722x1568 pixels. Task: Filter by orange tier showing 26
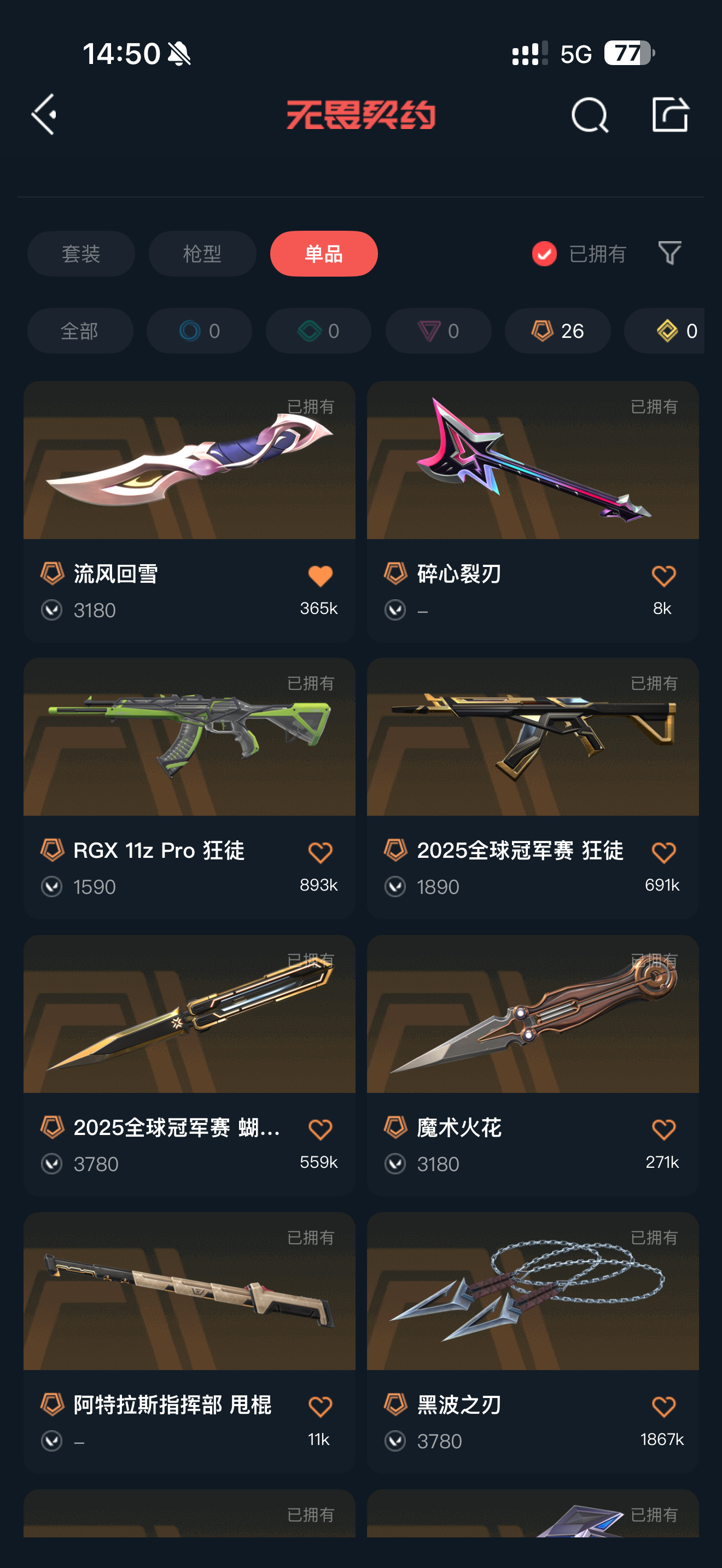tap(557, 331)
